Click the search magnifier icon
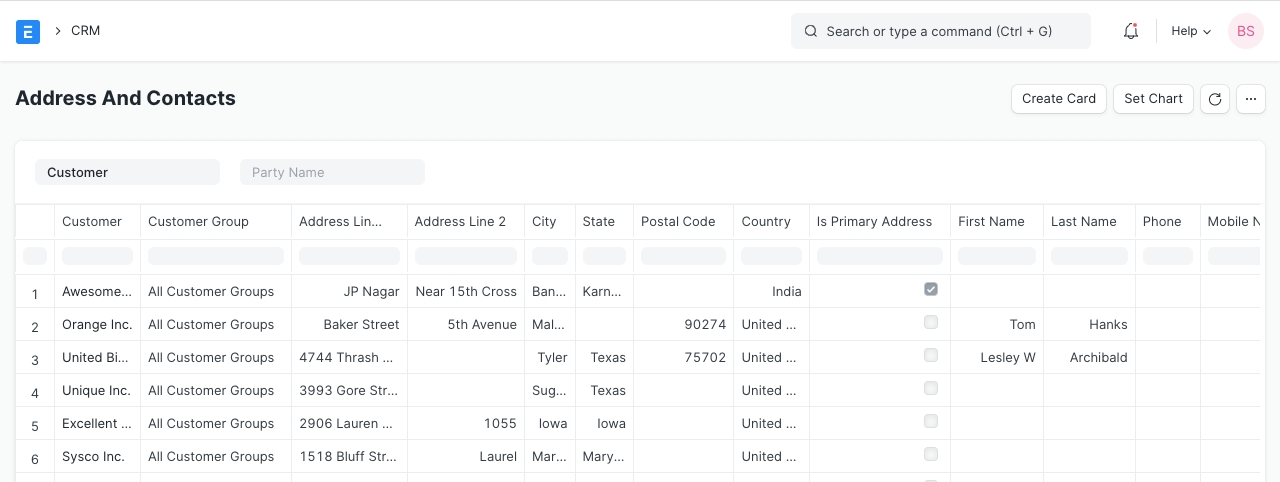Image resolution: width=1280 pixels, height=482 pixels. click(x=811, y=31)
